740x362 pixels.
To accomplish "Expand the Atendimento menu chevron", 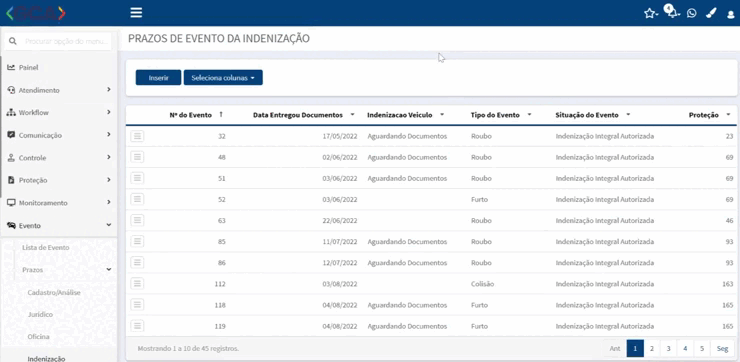I will point(109,89).
